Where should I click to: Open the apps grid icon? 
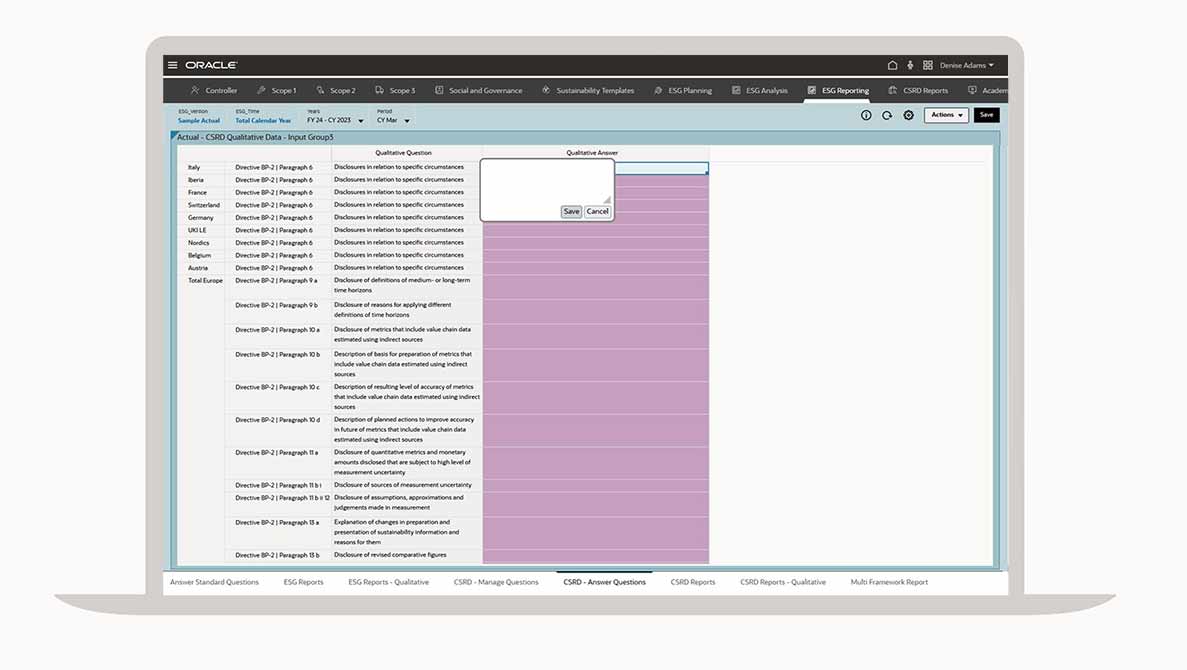click(928, 65)
